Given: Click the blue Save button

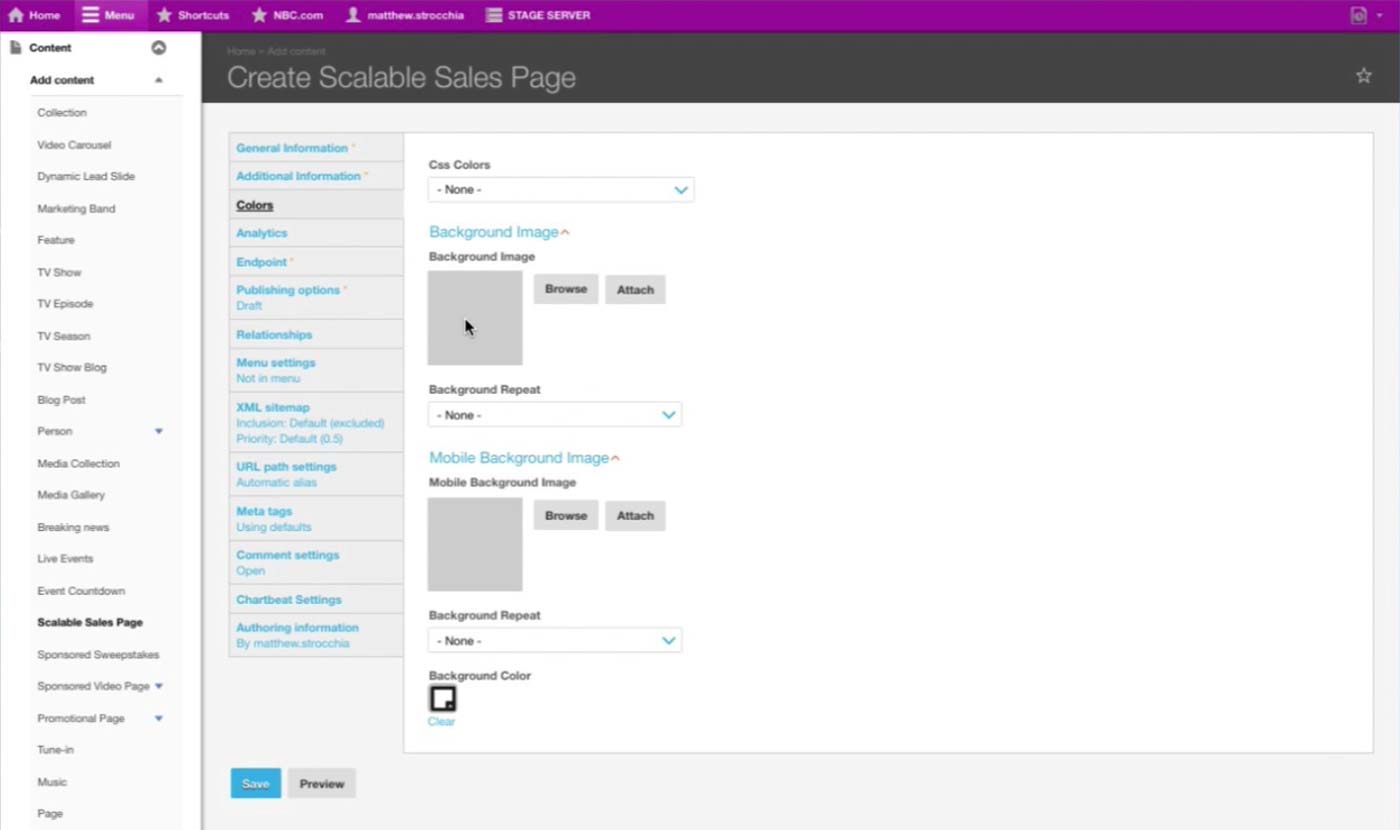Looking at the screenshot, I should (x=255, y=784).
